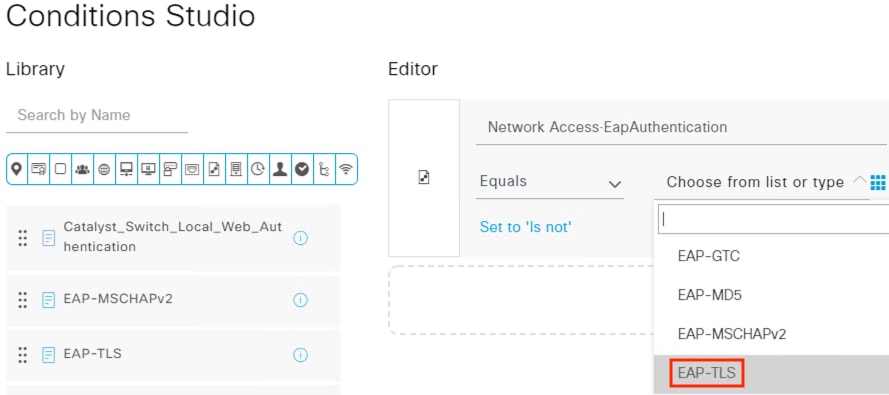Filter library by certificate icon
Image resolution: width=889 pixels, height=395 pixels.
click(39, 169)
